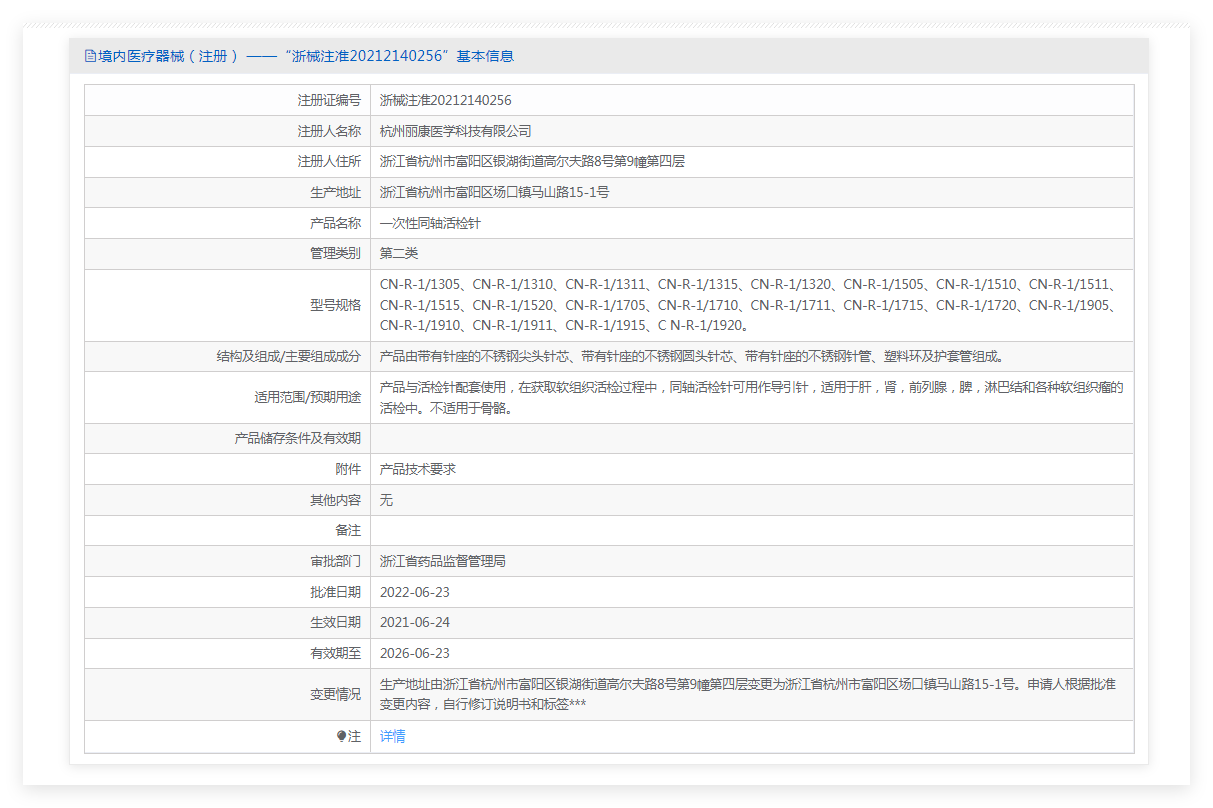The image size is (1213, 808).
Task: Click the 备注 row label
Action: pyautogui.click(x=348, y=530)
